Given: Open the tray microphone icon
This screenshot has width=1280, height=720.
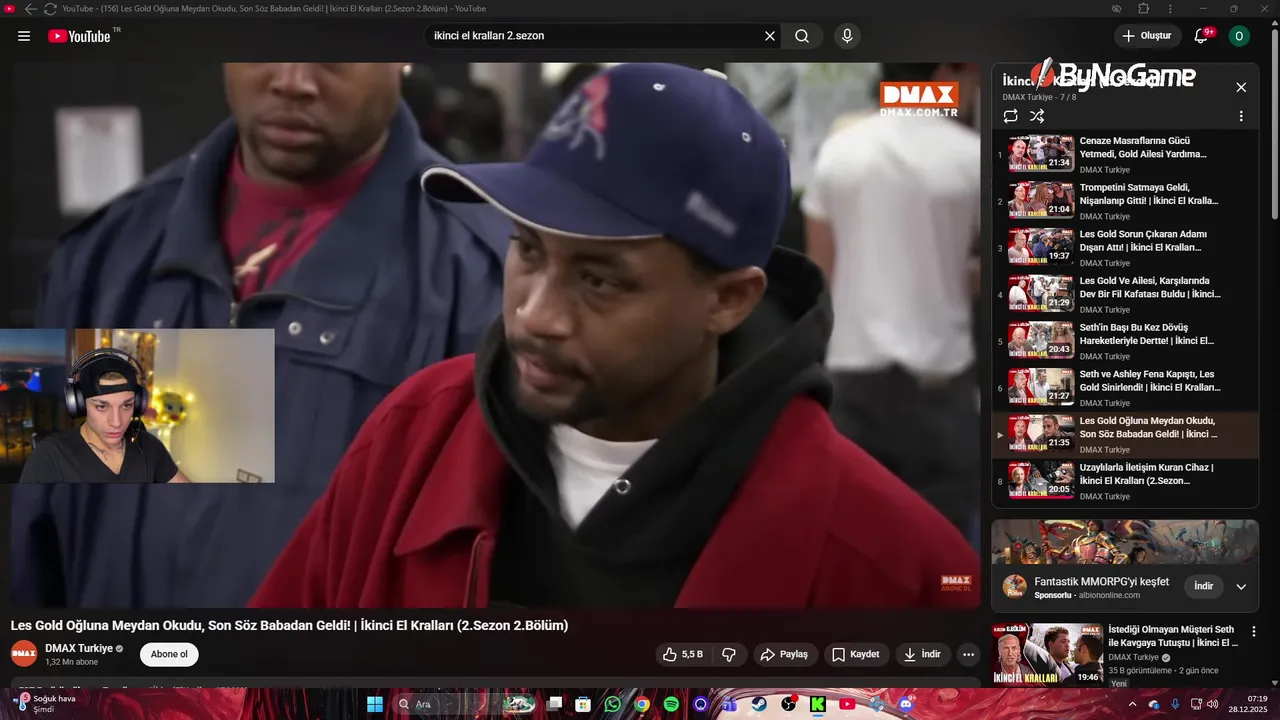Looking at the screenshot, I should coord(1175,704).
